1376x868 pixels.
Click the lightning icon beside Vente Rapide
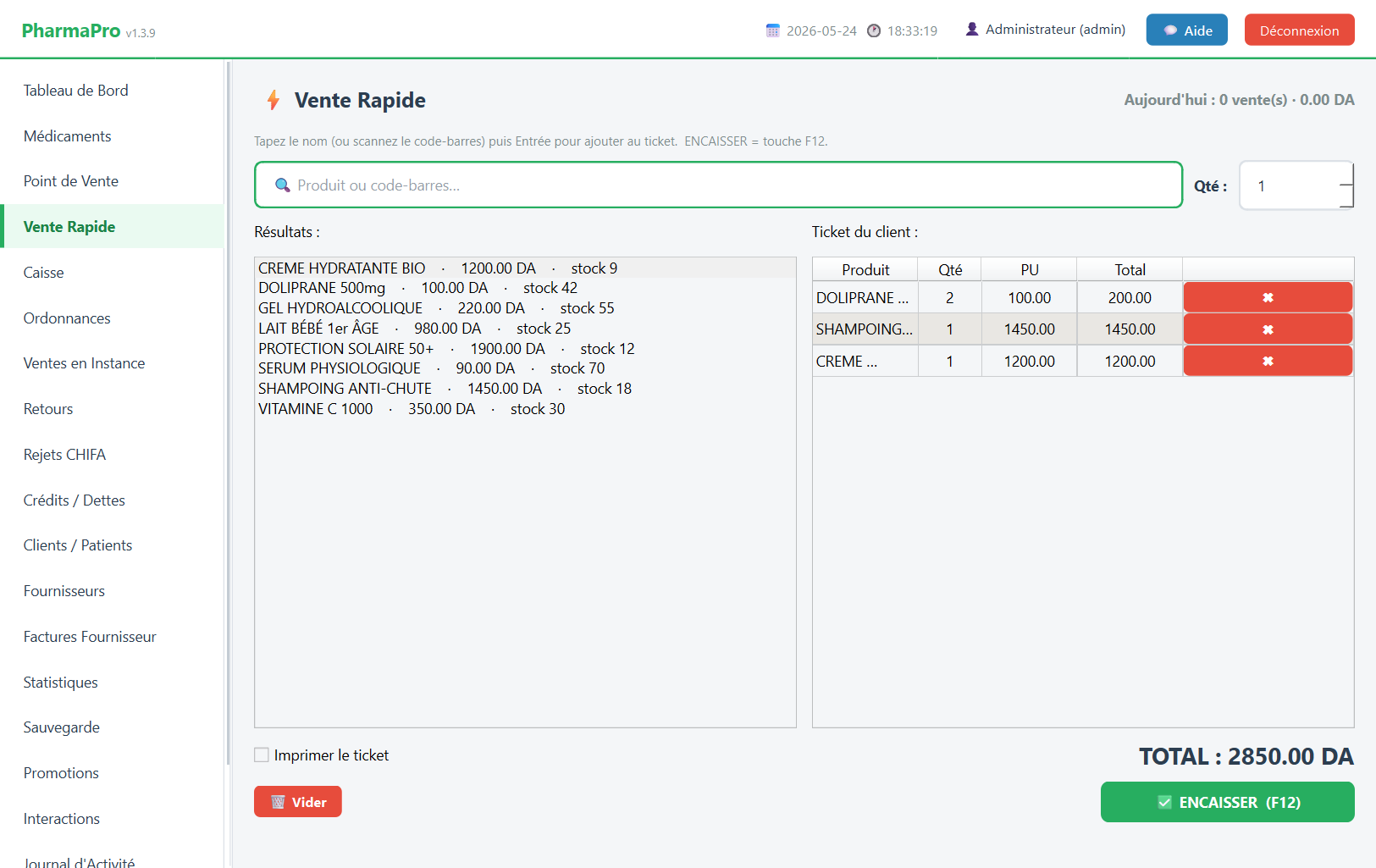(274, 100)
